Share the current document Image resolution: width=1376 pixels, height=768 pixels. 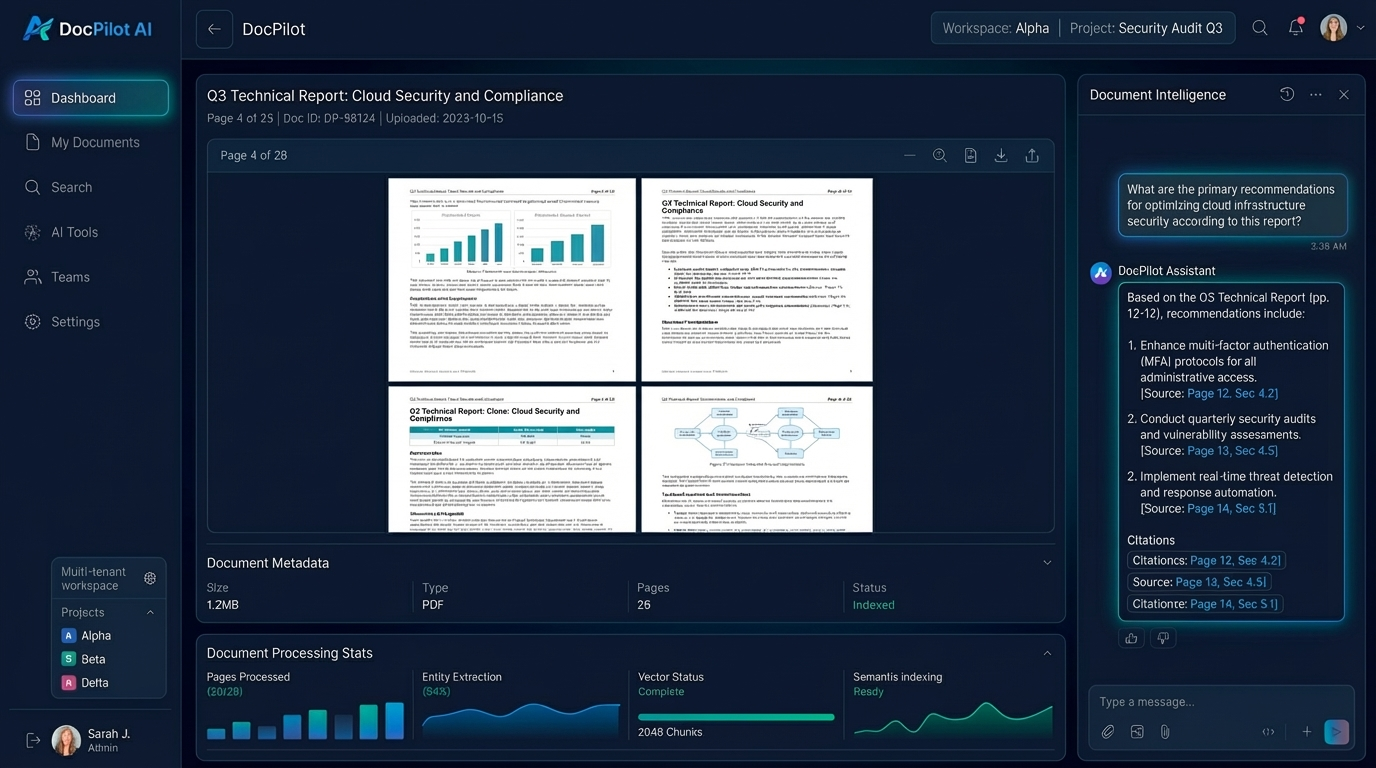[1031, 155]
